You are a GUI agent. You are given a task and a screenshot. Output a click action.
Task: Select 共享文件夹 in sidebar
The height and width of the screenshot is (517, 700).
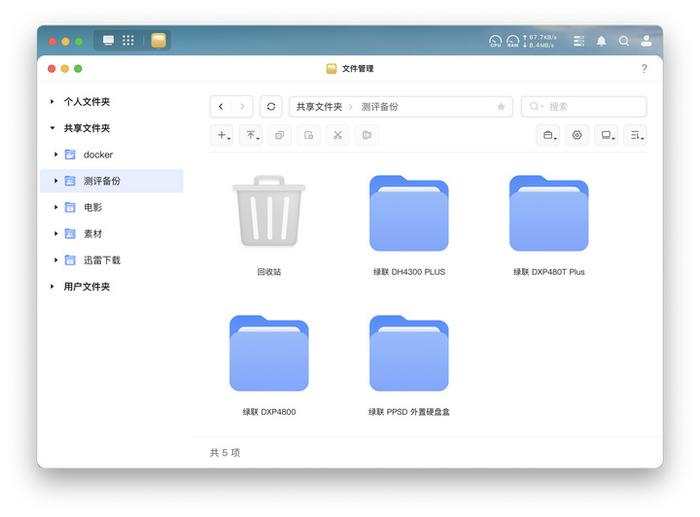pos(87,128)
